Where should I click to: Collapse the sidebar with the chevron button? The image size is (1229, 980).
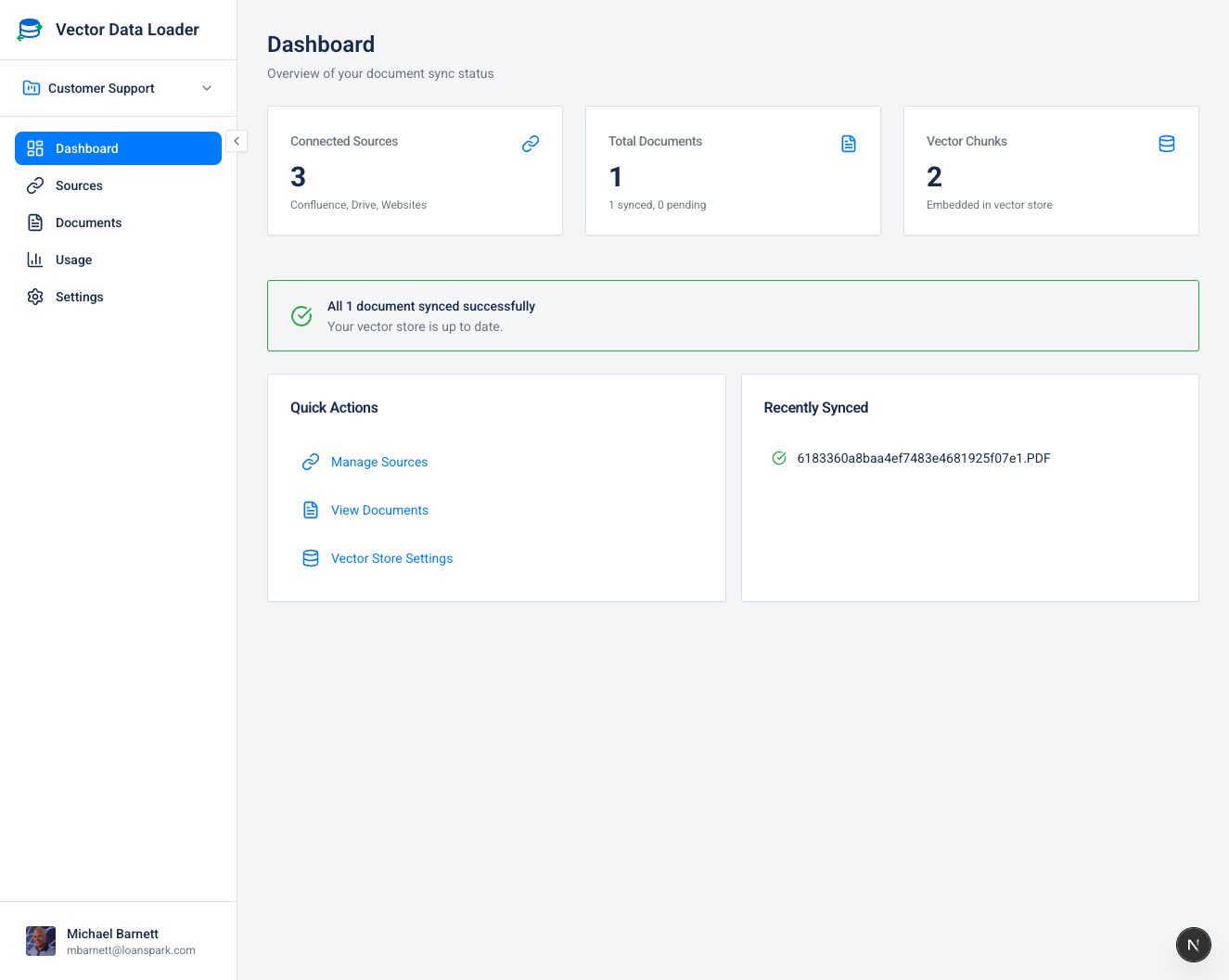237,140
